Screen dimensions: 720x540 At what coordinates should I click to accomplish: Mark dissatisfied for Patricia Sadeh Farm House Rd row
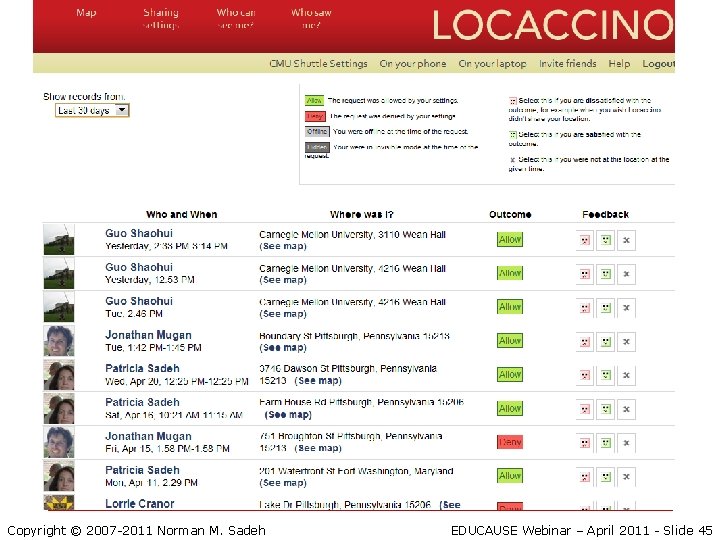(585, 409)
